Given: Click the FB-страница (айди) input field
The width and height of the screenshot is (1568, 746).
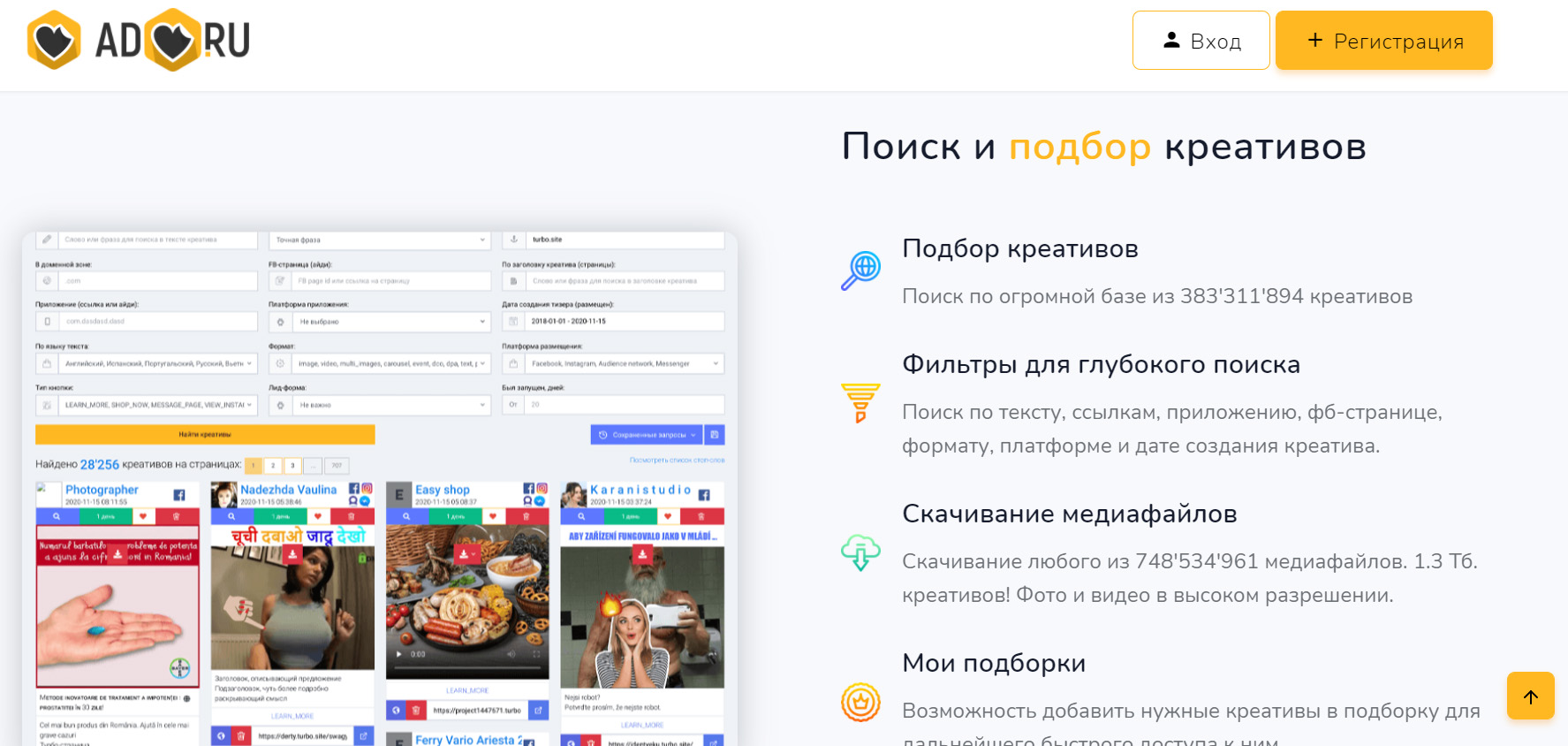Looking at the screenshot, I should pyautogui.click(x=391, y=281).
